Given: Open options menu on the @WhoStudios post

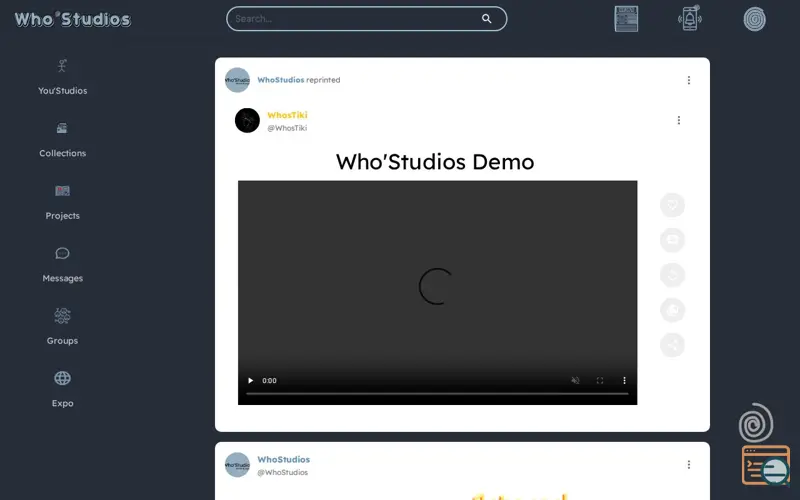Looking at the screenshot, I should [x=689, y=464].
